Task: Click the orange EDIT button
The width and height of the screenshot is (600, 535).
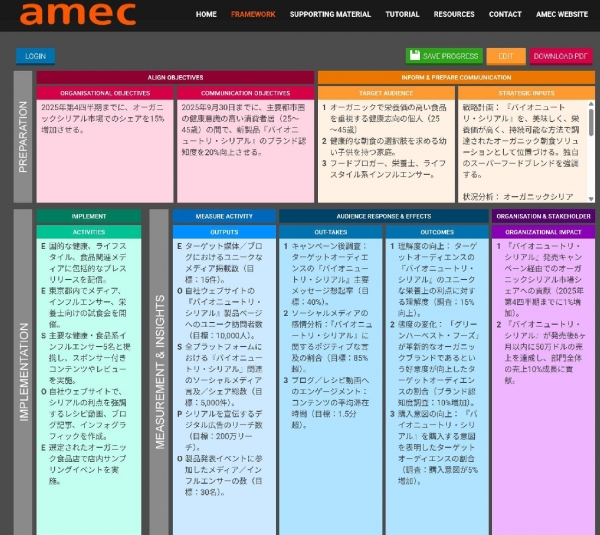Action: 506,56
